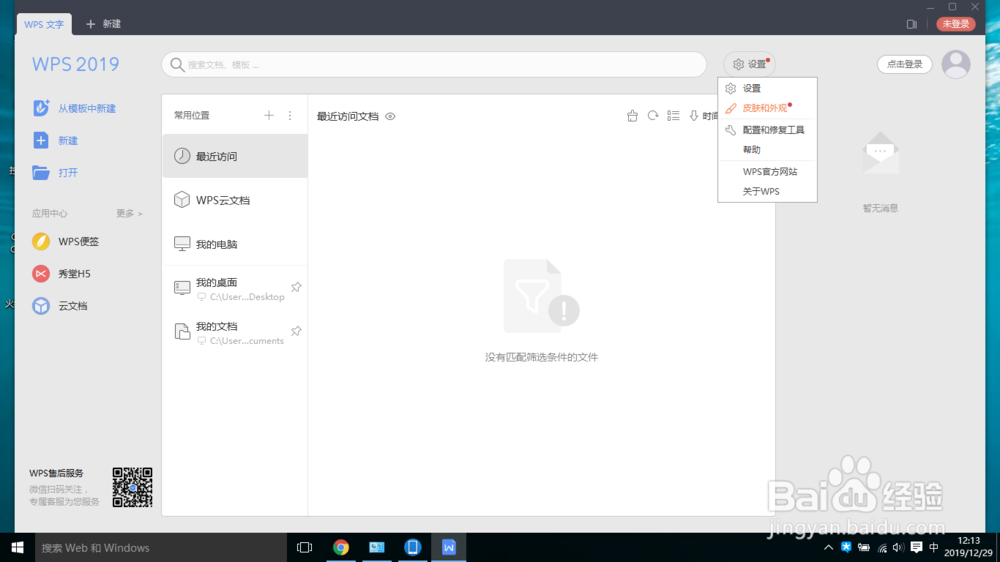Click the WPS after-sales QR code
Screen dimensions: 1000x562
(x=132, y=487)
